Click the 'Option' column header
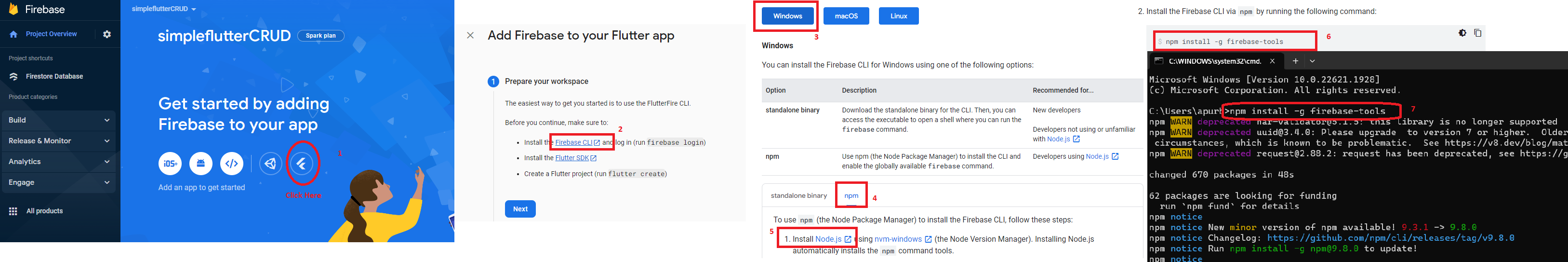The image size is (1568, 262). point(775,90)
